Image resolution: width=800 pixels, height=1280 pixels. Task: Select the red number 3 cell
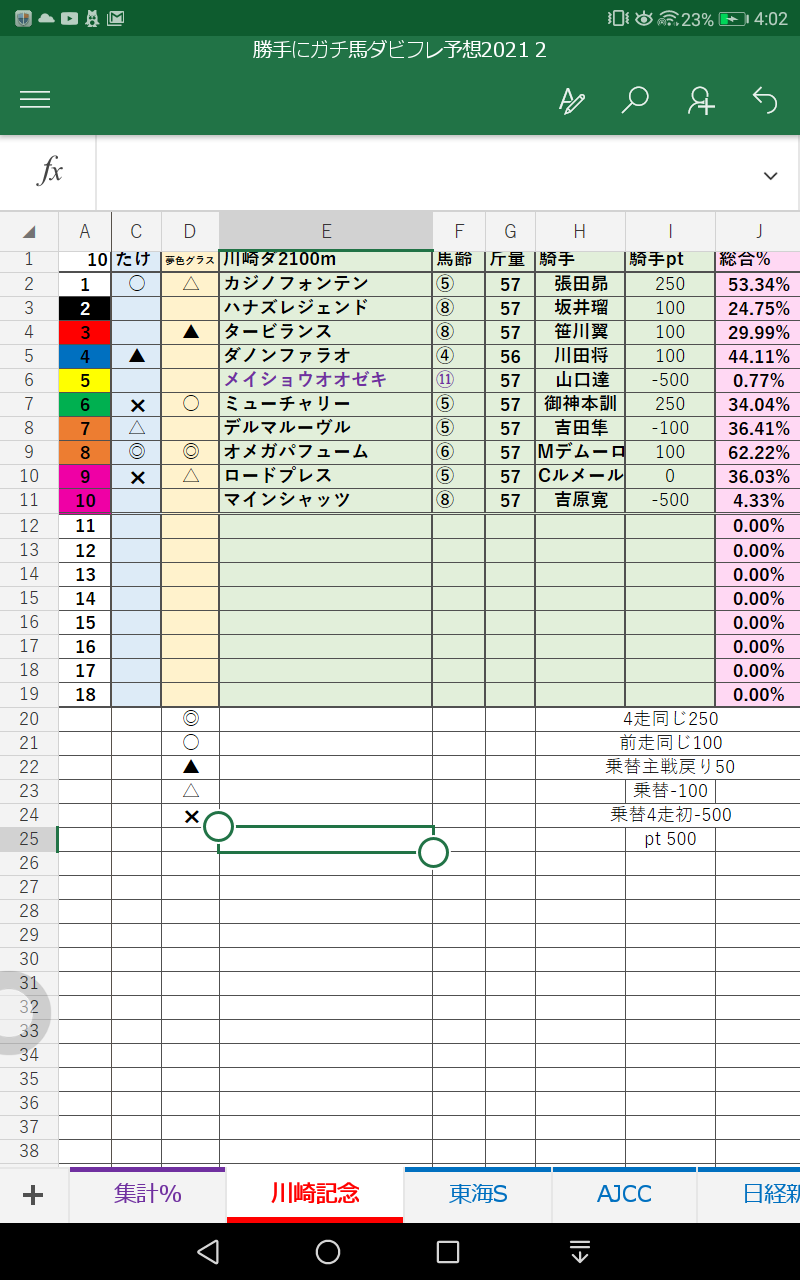[85, 332]
